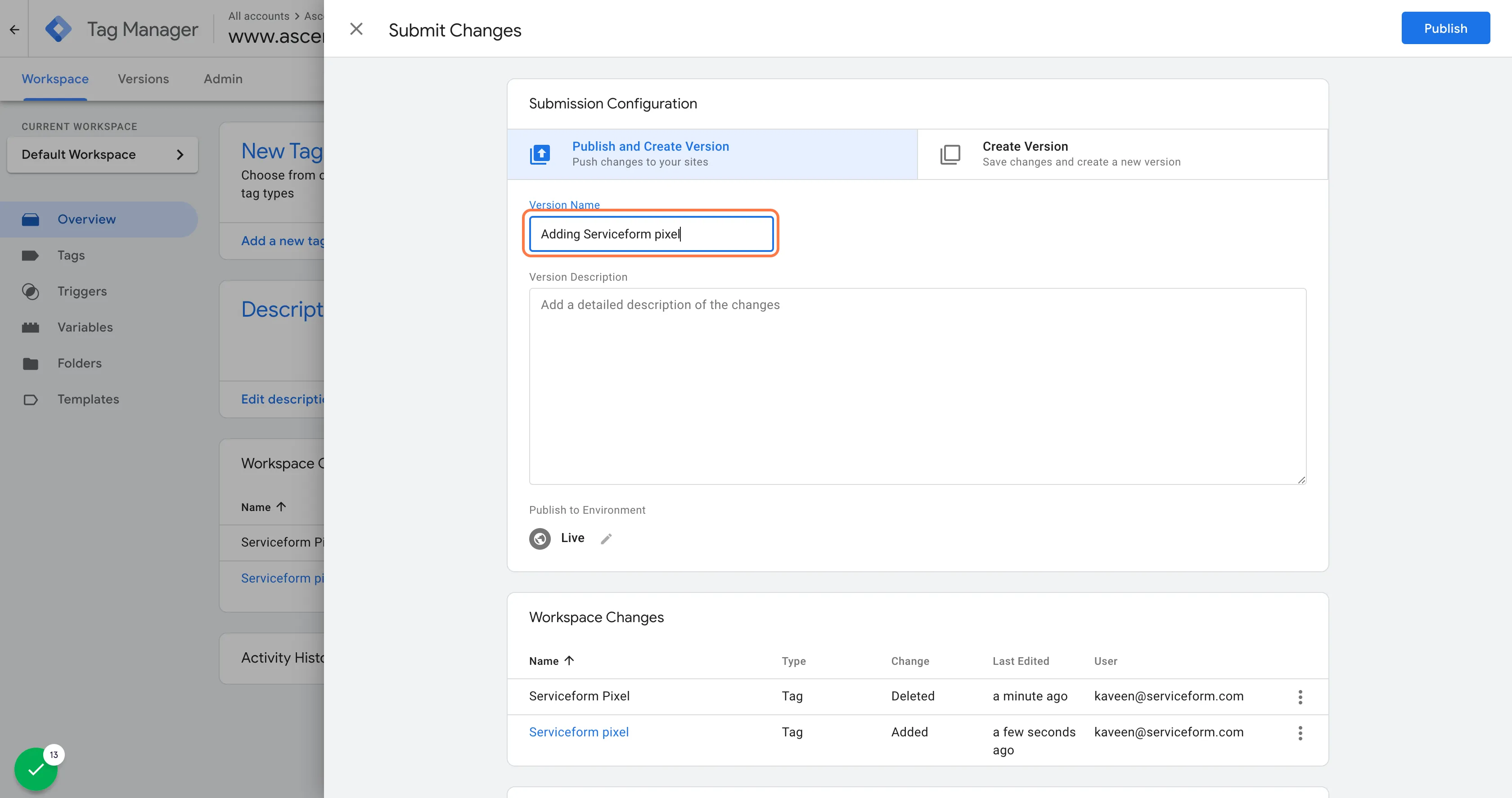This screenshot has width=1512, height=798.
Task: Sort Workspace Changes by Name column
Action: [551, 661]
